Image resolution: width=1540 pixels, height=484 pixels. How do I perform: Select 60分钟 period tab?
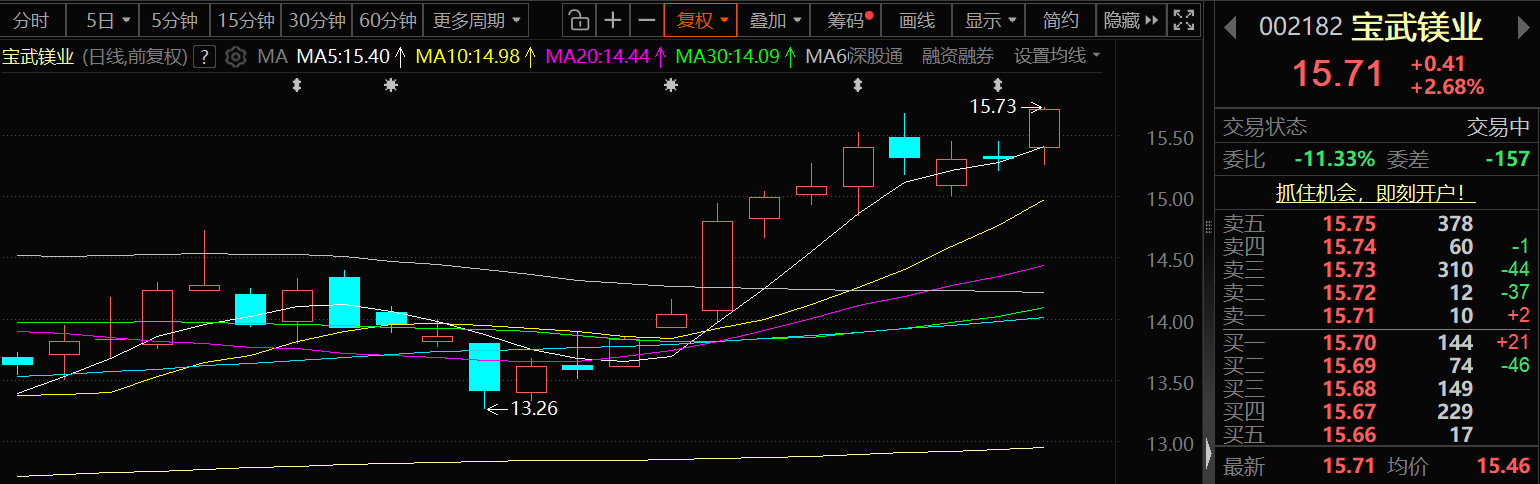[387, 19]
